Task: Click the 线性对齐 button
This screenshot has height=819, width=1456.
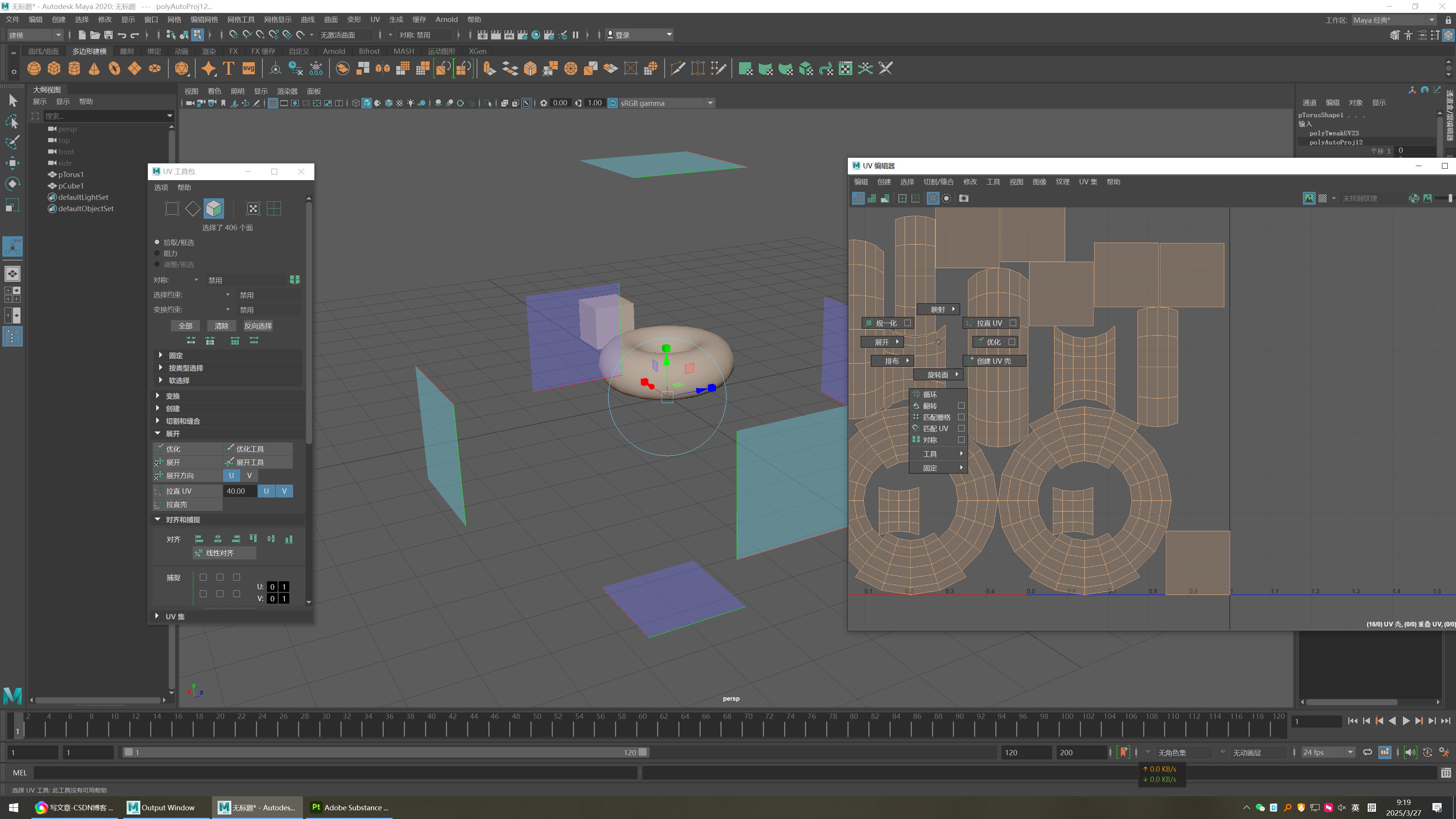Action: pyautogui.click(x=219, y=553)
